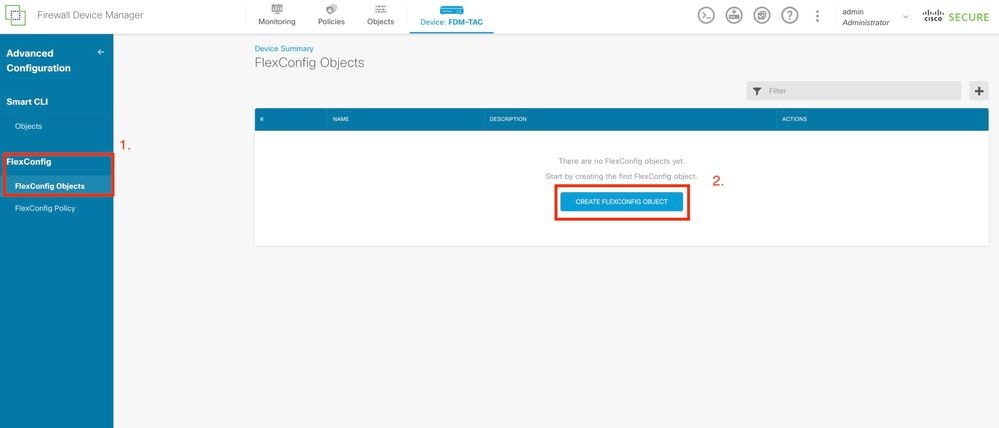Viewport: 999px width, 428px height.
Task: Click the FlexConfig Objects page title
Action: (310, 63)
